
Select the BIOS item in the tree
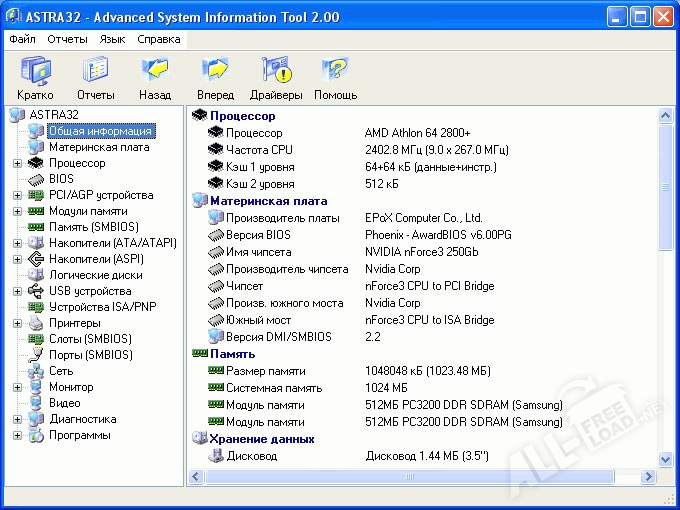click(x=61, y=179)
